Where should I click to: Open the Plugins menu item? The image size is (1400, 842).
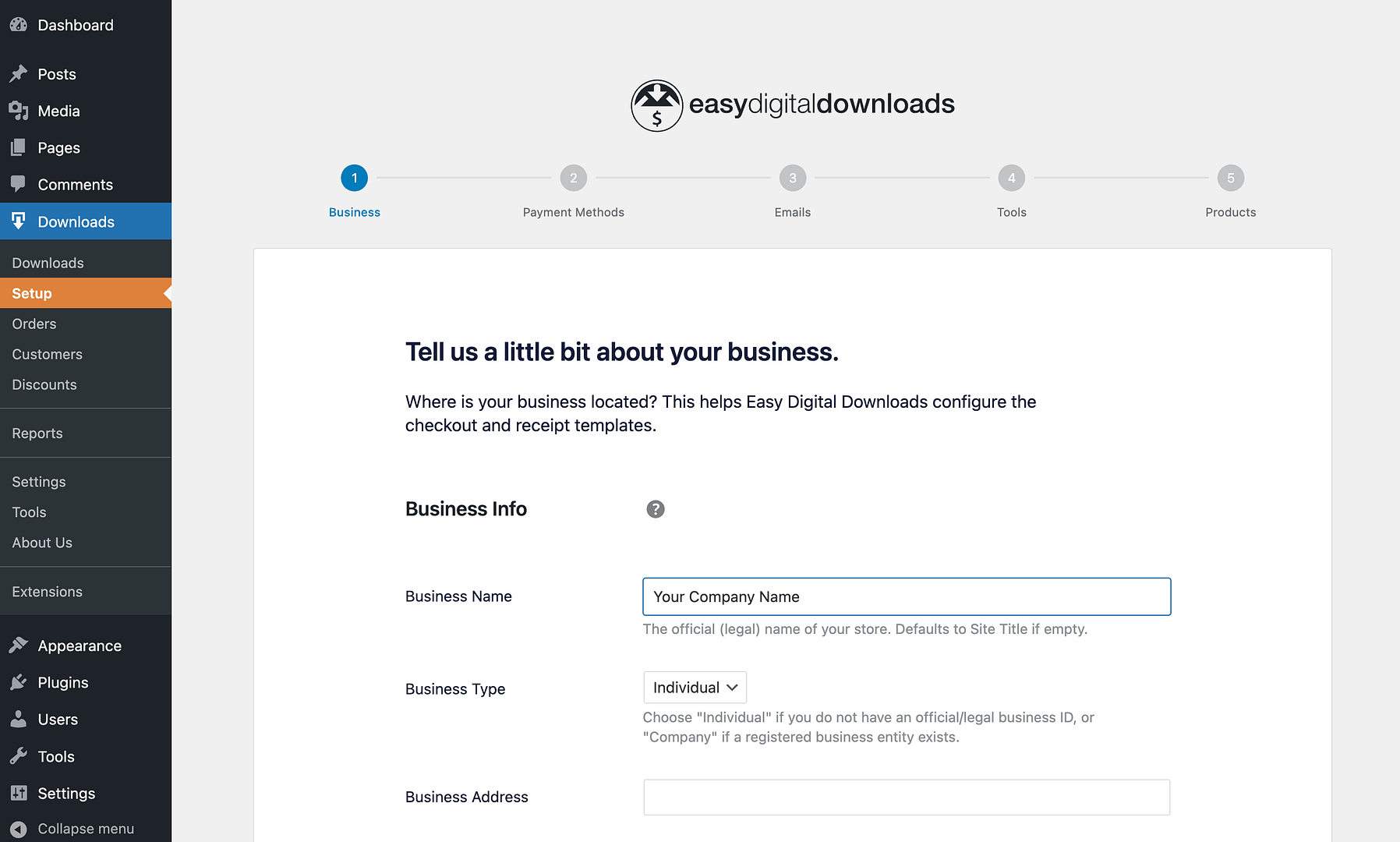click(x=86, y=682)
